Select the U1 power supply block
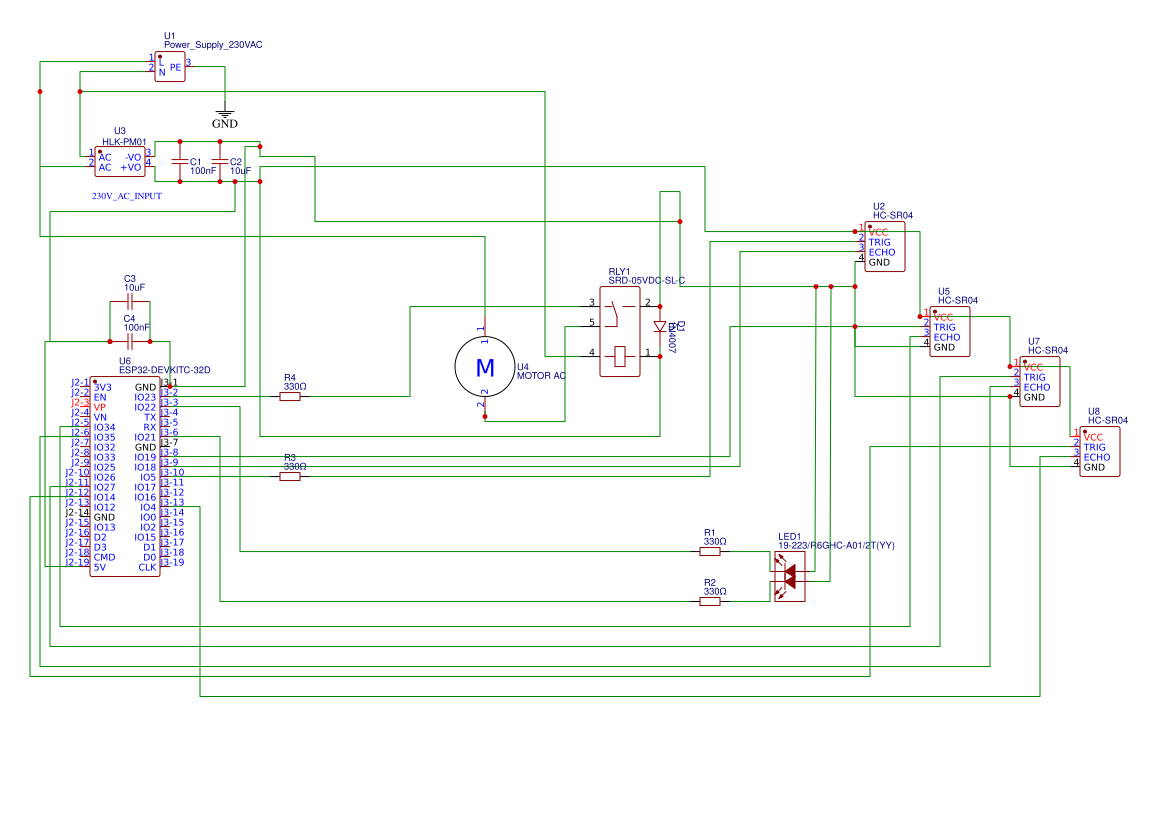The width and height of the screenshot is (1169, 827). tap(170, 66)
